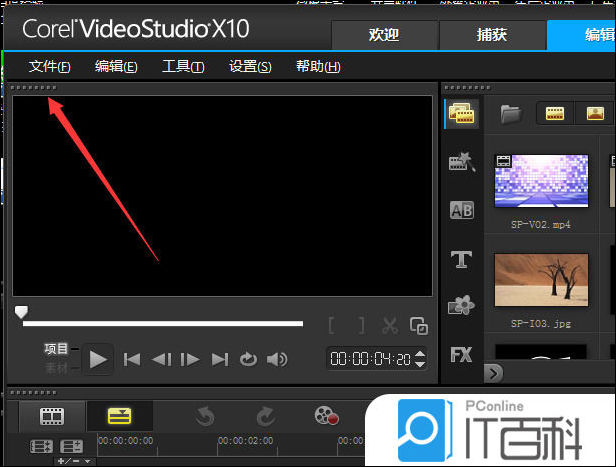Image resolution: width=616 pixels, height=467 pixels.
Task: Expand the library panel arrow button
Action: (494, 373)
